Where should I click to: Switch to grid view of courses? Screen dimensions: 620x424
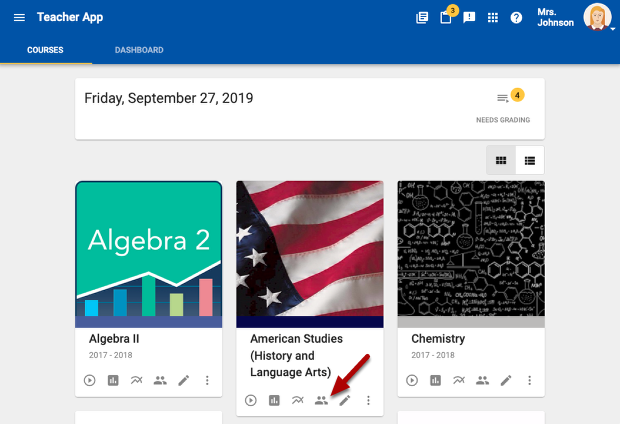(x=501, y=160)
